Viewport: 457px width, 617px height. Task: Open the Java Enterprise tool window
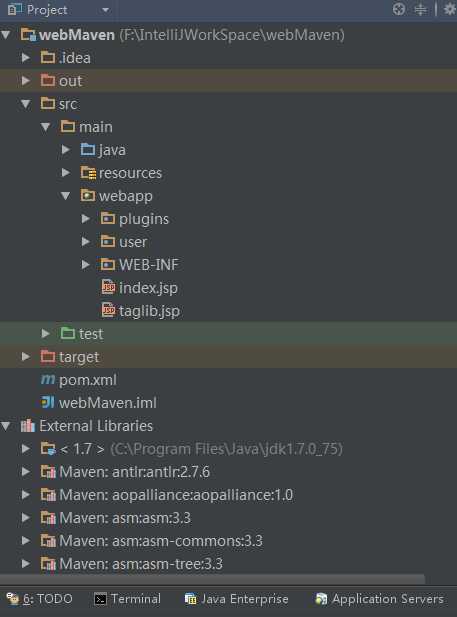[x=237, y=599]
